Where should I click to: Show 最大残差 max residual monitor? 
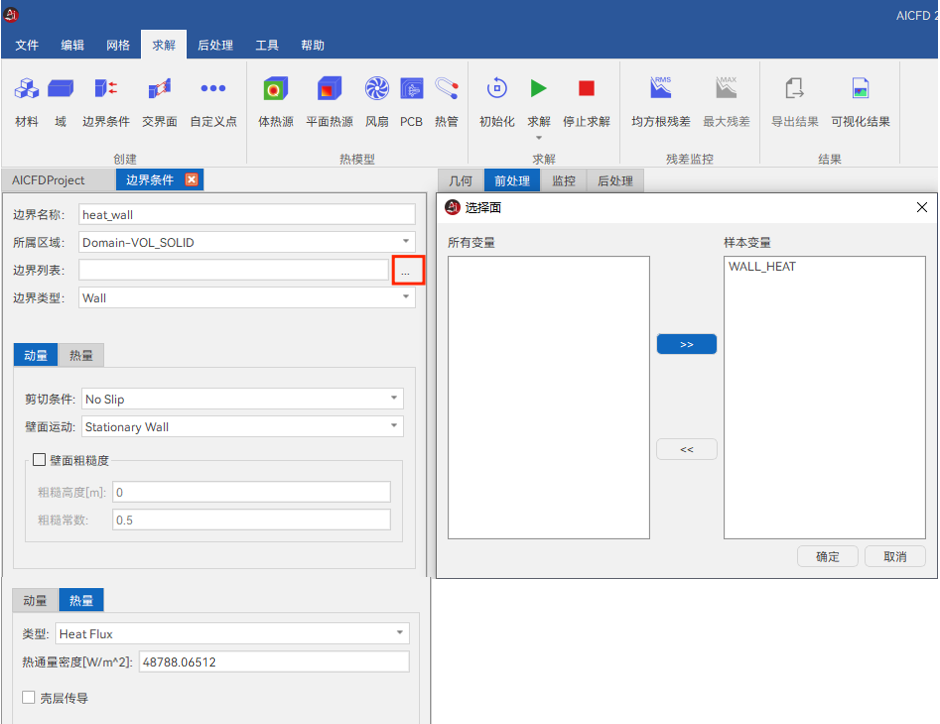tap(726, 89)
